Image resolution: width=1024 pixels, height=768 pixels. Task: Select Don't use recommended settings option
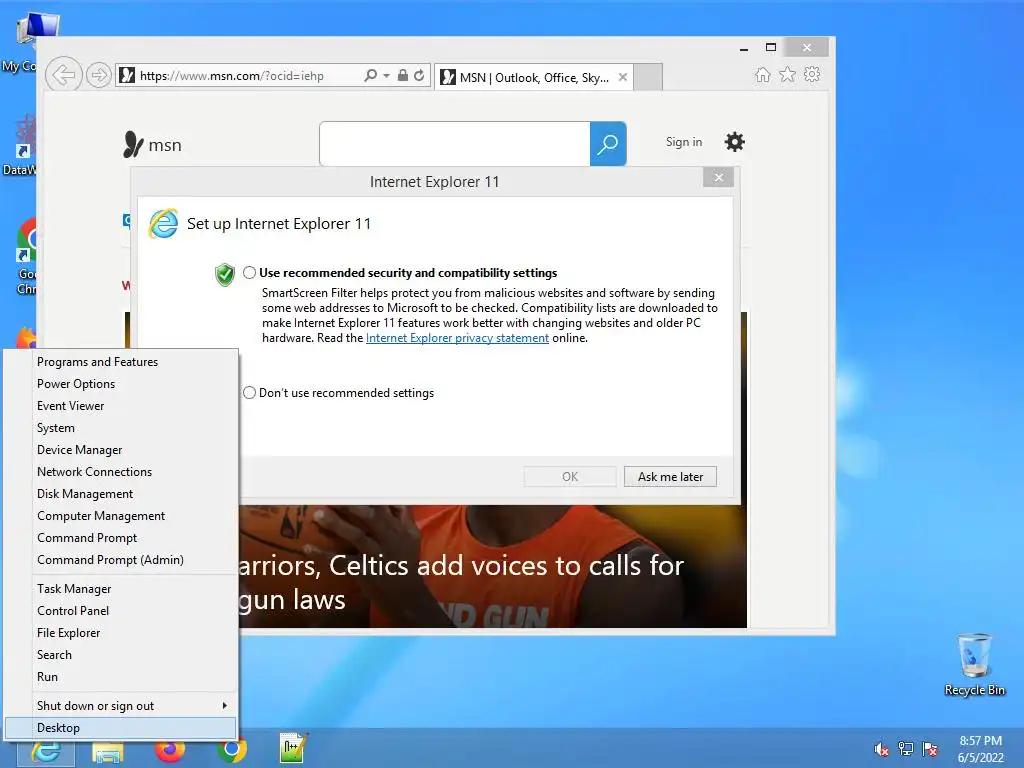249,392
